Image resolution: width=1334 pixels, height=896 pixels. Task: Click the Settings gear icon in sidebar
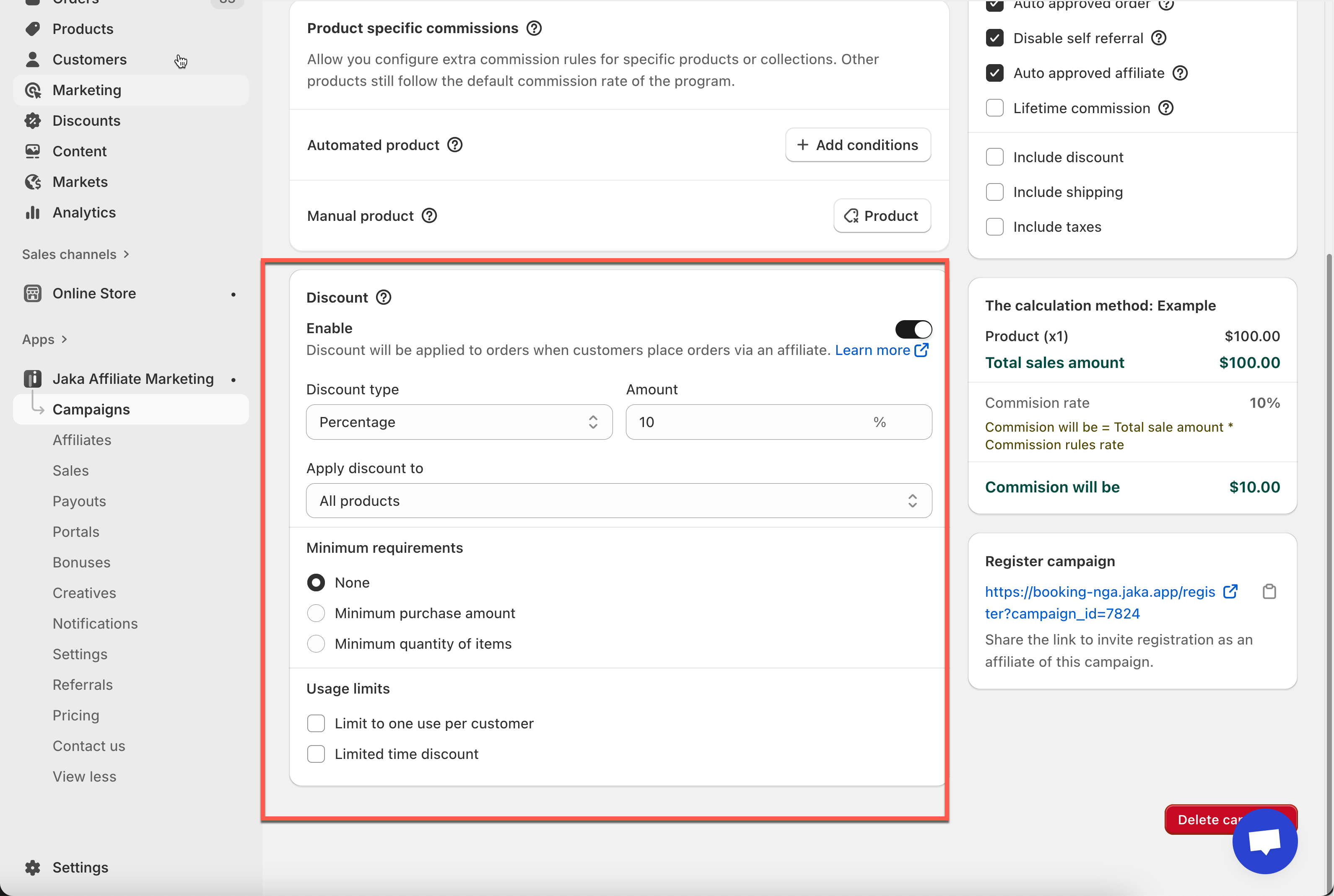pos(33,868)
